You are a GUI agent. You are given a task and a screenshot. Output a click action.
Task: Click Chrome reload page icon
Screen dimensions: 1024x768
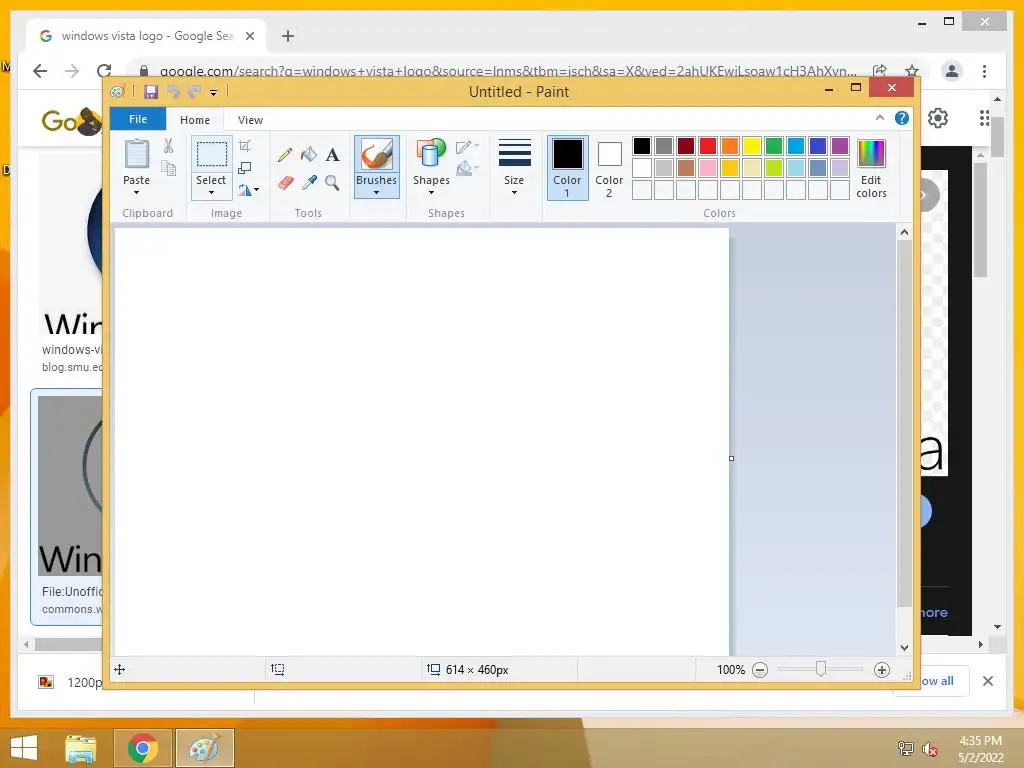coord(104,71)
